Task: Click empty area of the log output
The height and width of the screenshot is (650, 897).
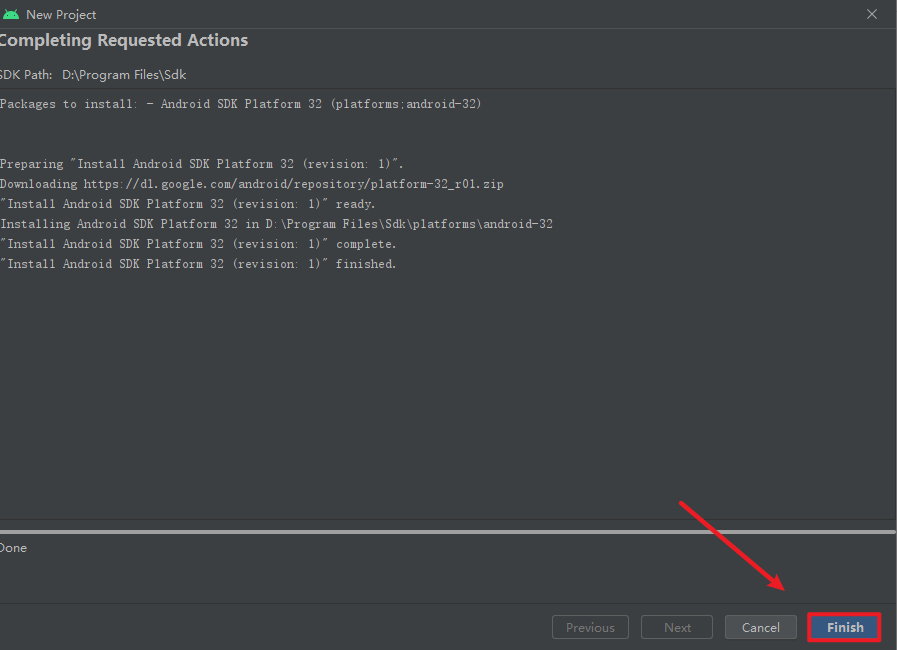Action: coord(450,400)
